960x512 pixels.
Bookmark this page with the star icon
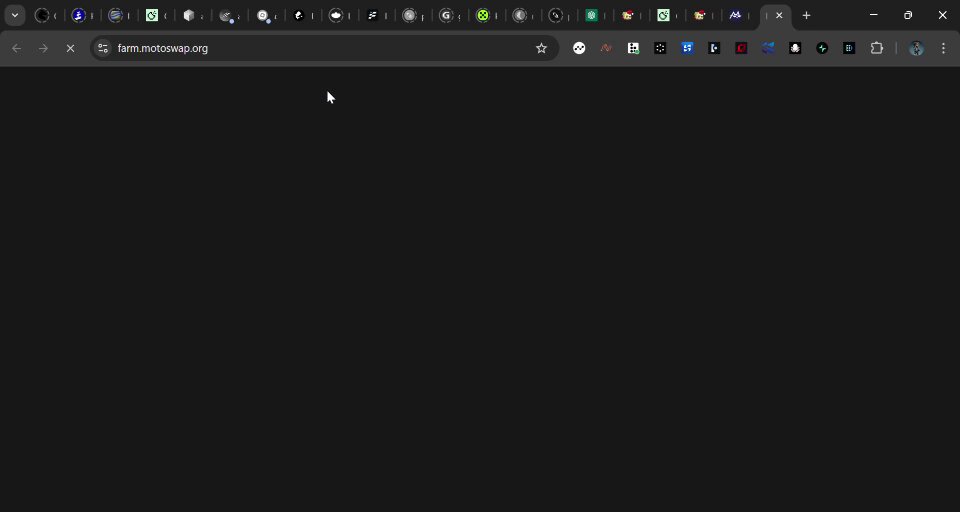pyautogui.click(x=541, y=48)
